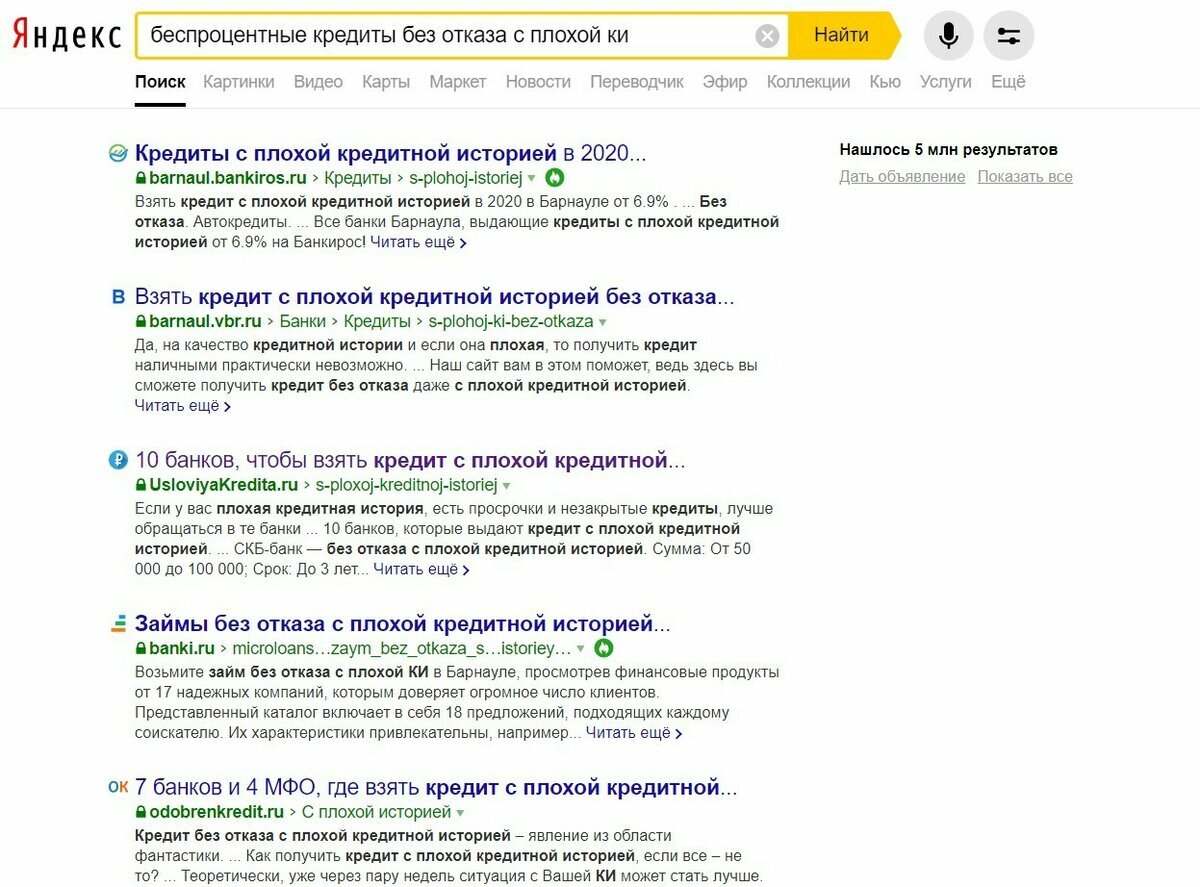Click the 'С плохой историей' breadcrumb
1200x887 pixels.
376,812
